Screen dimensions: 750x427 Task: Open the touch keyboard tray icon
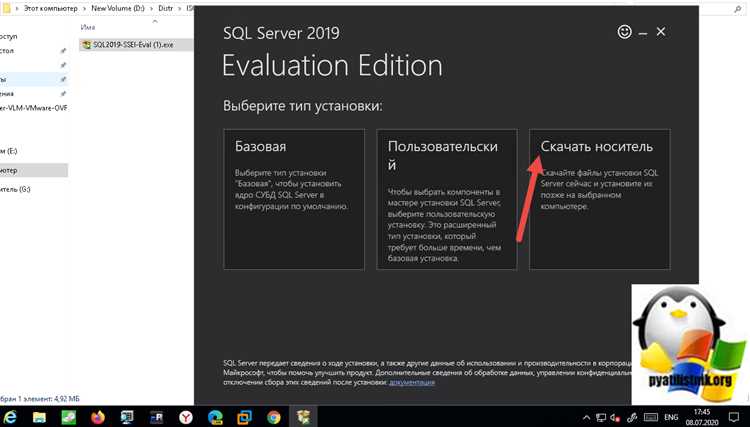coord(651,417)
